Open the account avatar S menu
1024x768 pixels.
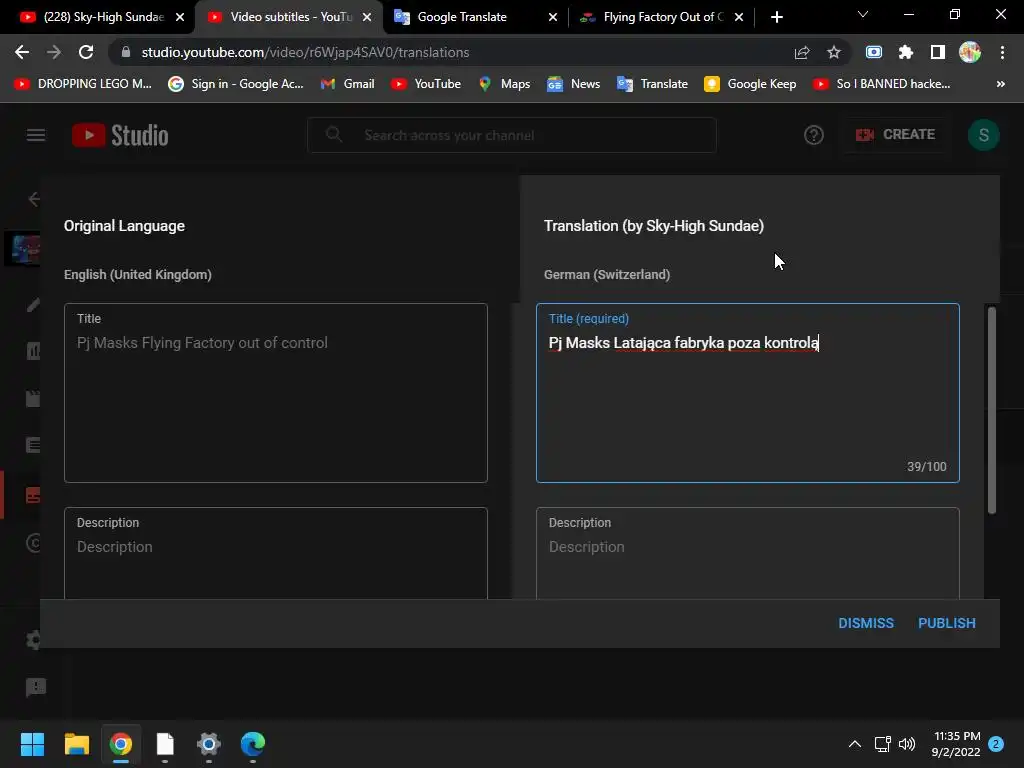pos(983,135)
